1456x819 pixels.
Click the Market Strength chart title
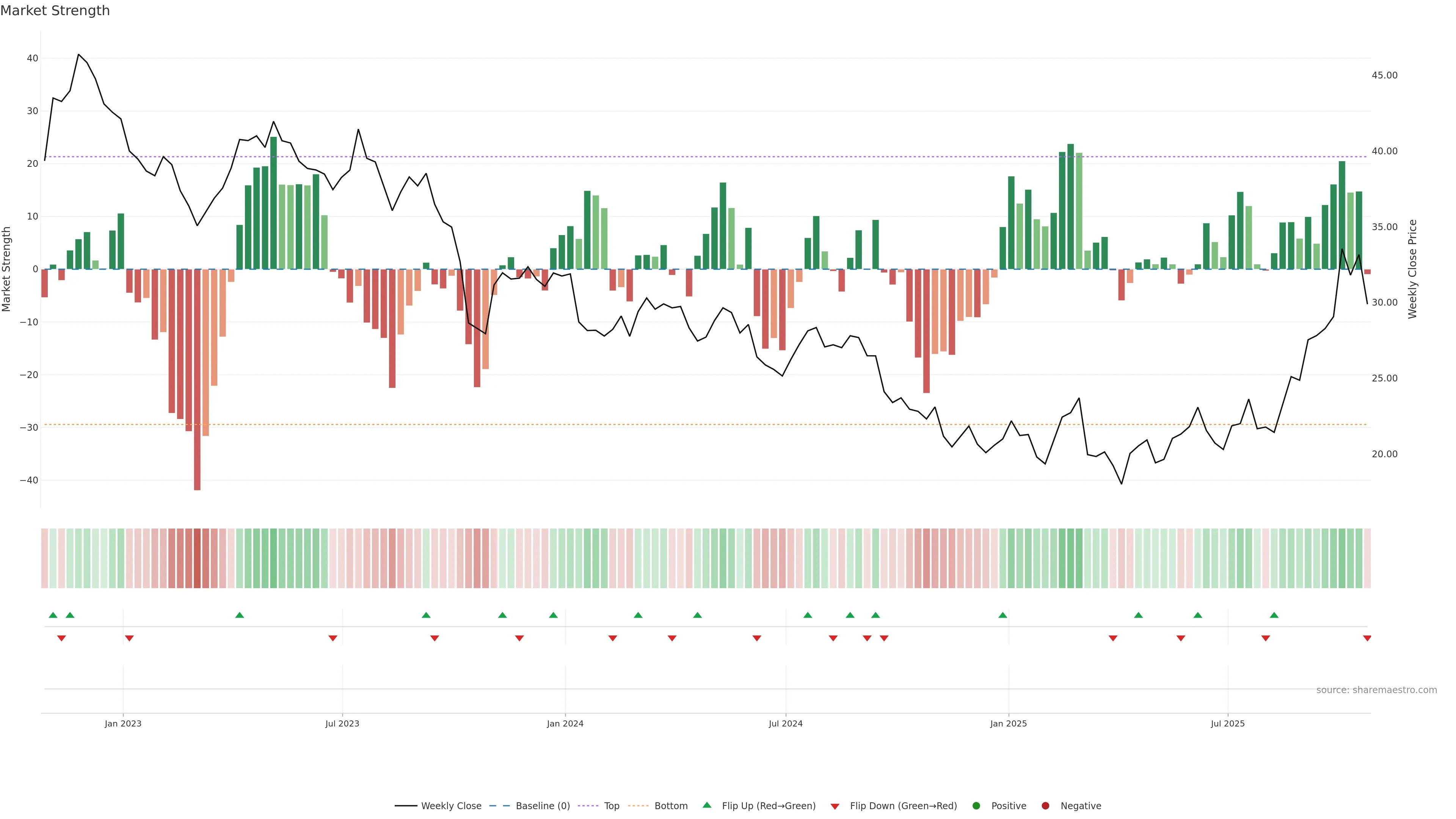[55, 11]
